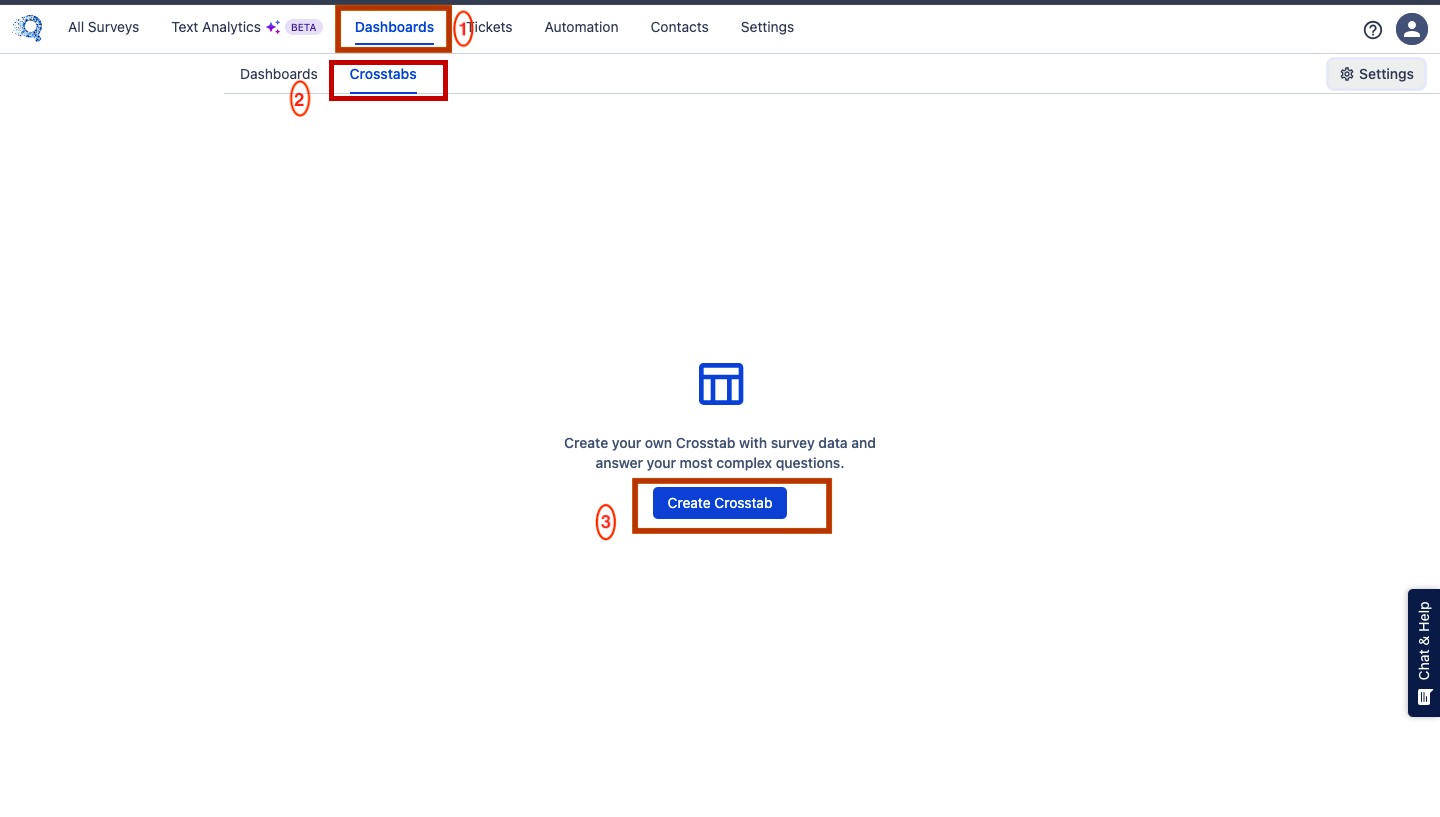Select Dashboards in the top navigation bar

pyautogui.click(x=394, y=27)
